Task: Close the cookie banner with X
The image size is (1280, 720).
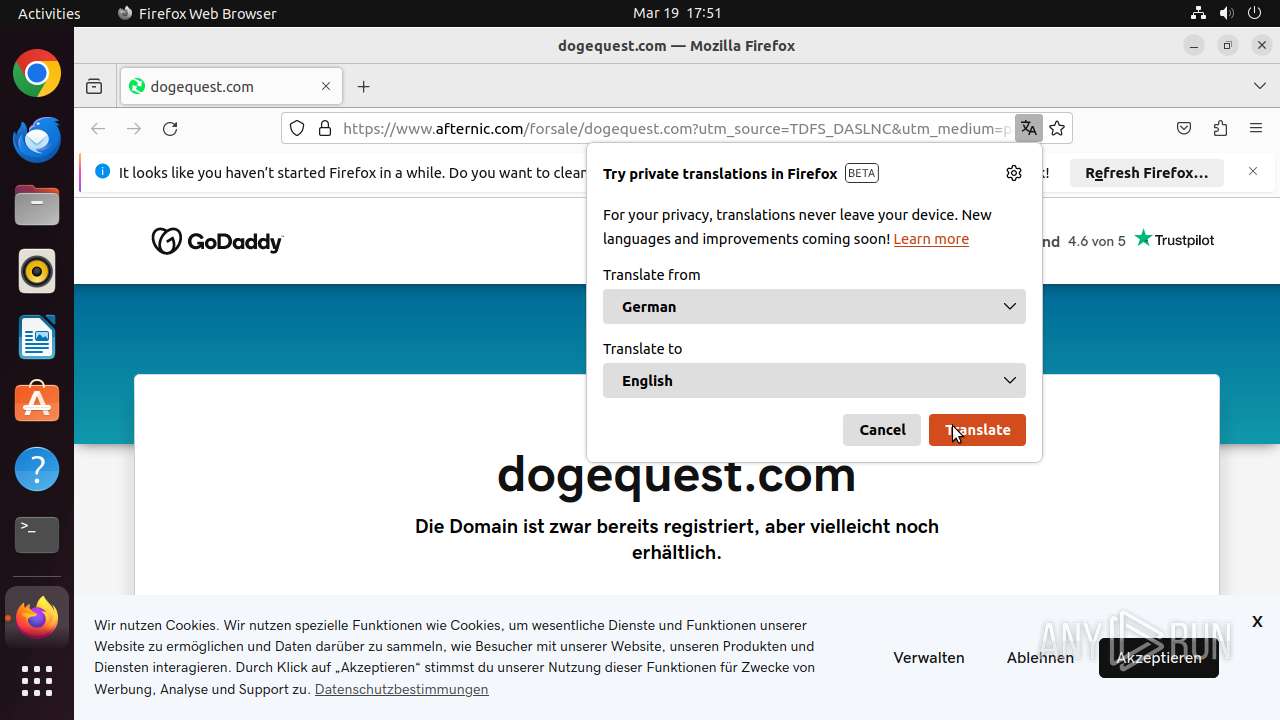Action: [1257, 622]
